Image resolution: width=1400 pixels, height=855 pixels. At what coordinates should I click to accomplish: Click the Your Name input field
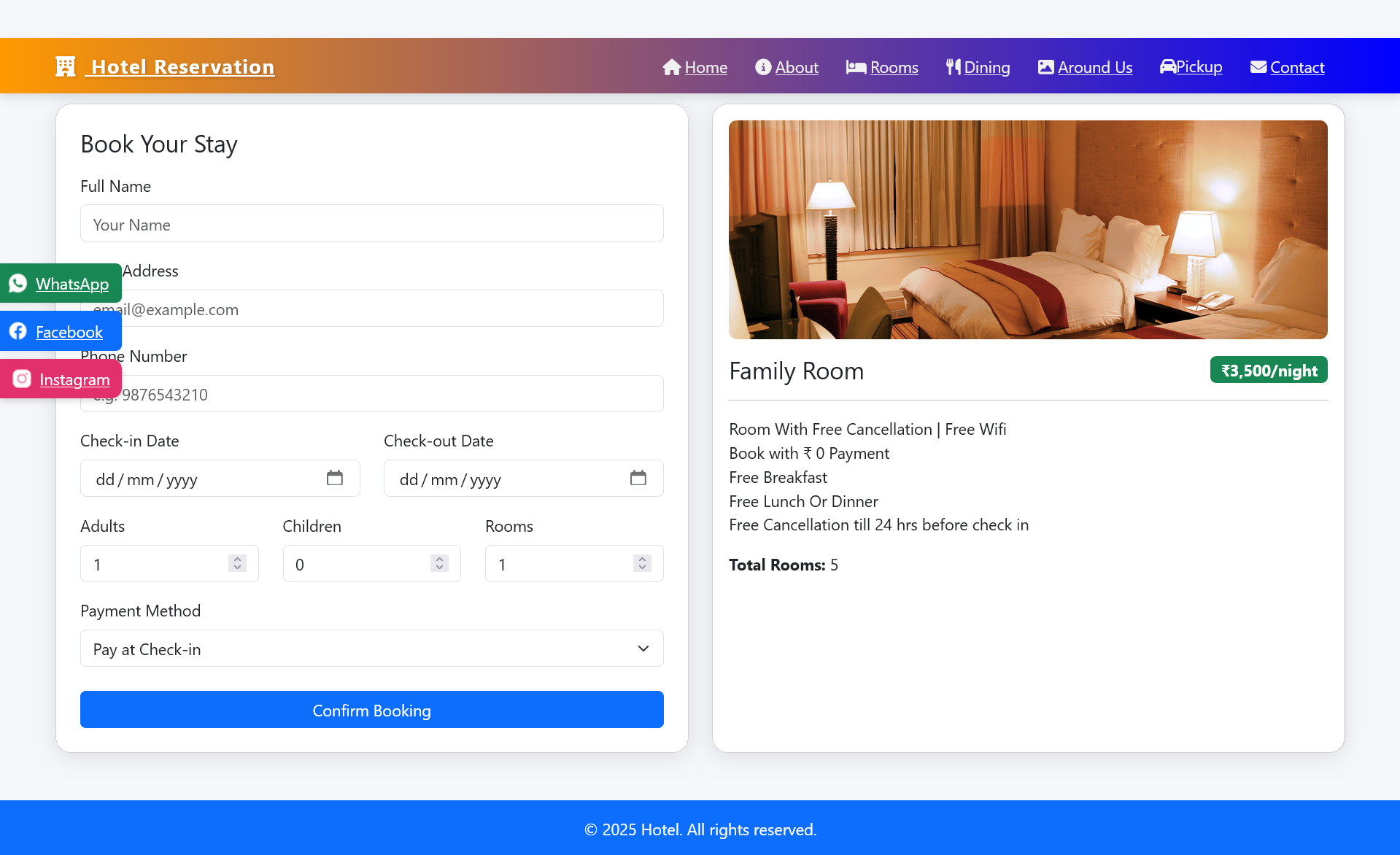pyautogui.click(x=371, y=223)
